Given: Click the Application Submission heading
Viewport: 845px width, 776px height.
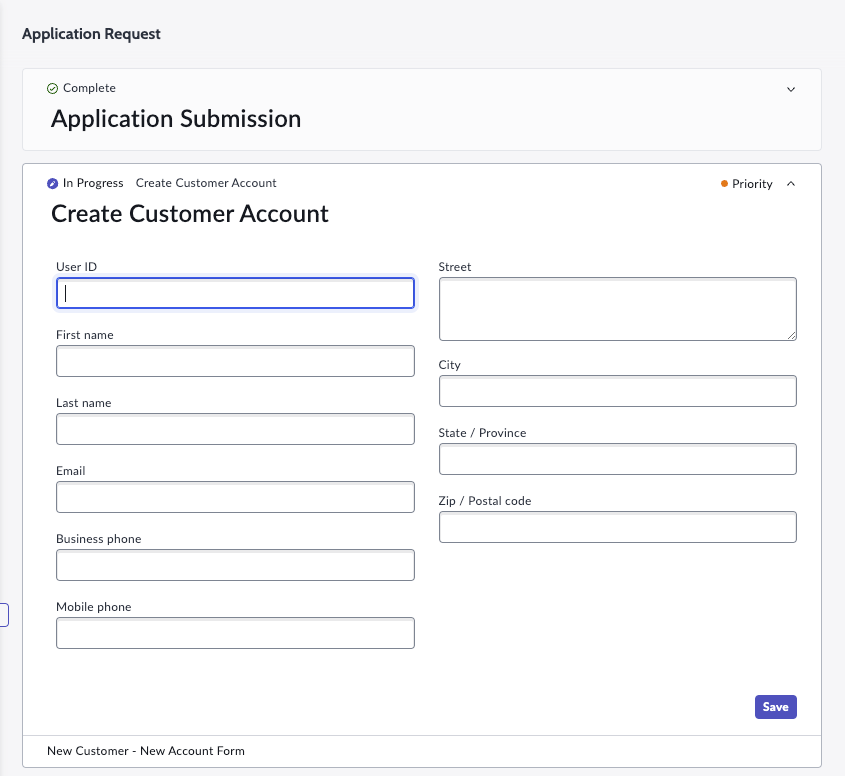Looking at the screenshot, I should (x=176, y=119).
